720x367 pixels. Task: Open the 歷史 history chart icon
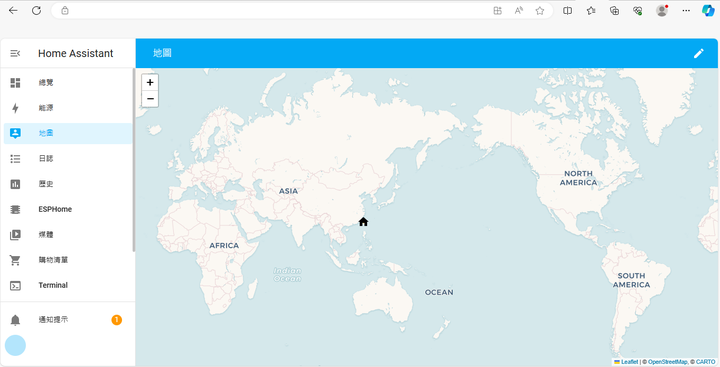click(x=15, y=184)
